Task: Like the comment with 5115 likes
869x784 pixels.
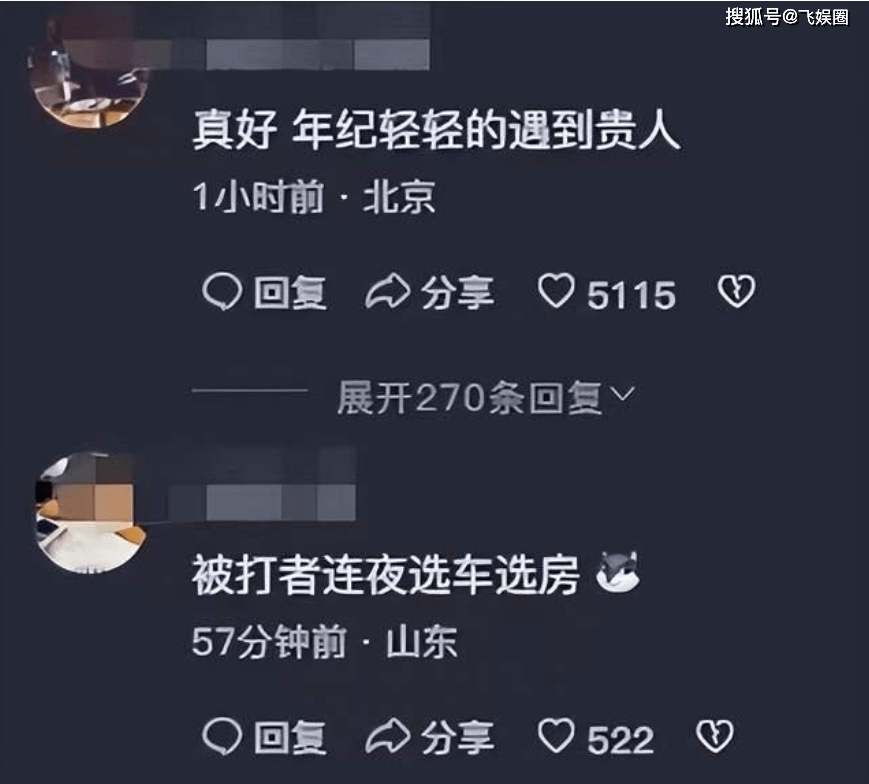Action: pos(556,291)
